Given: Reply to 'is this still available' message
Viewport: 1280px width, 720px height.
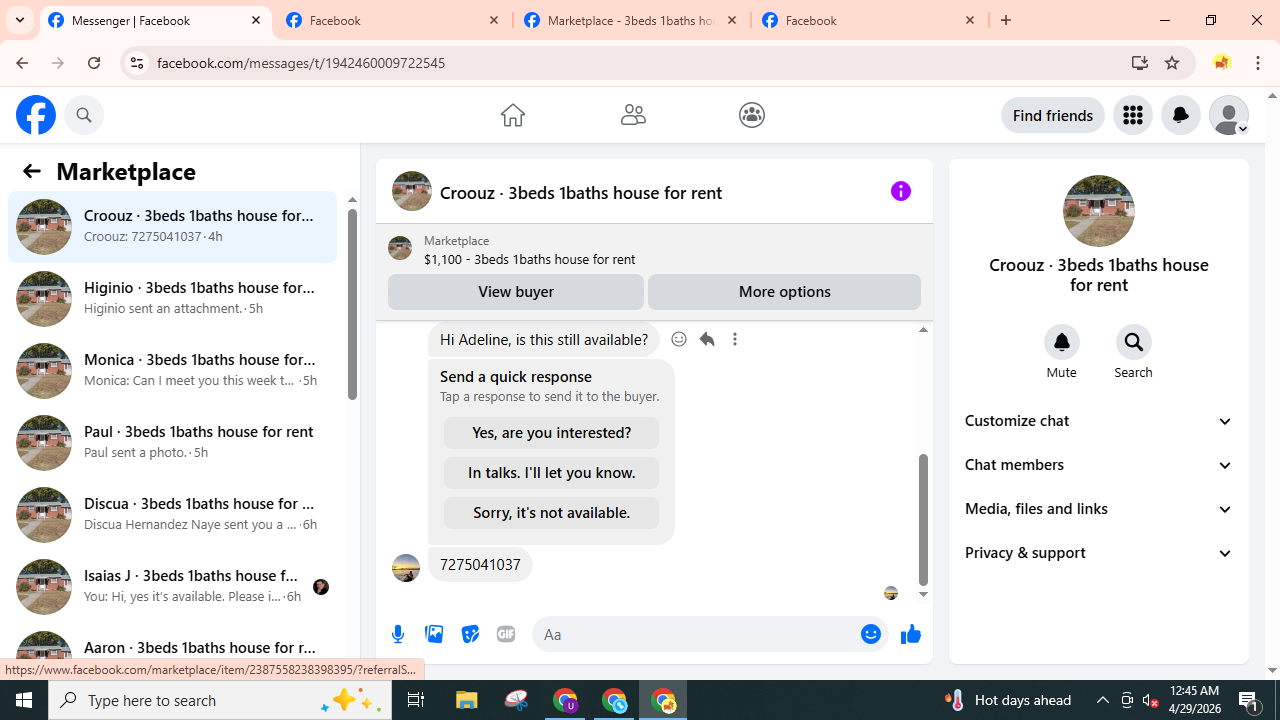Looking at the screenshot, I should [x=707, y=339].
